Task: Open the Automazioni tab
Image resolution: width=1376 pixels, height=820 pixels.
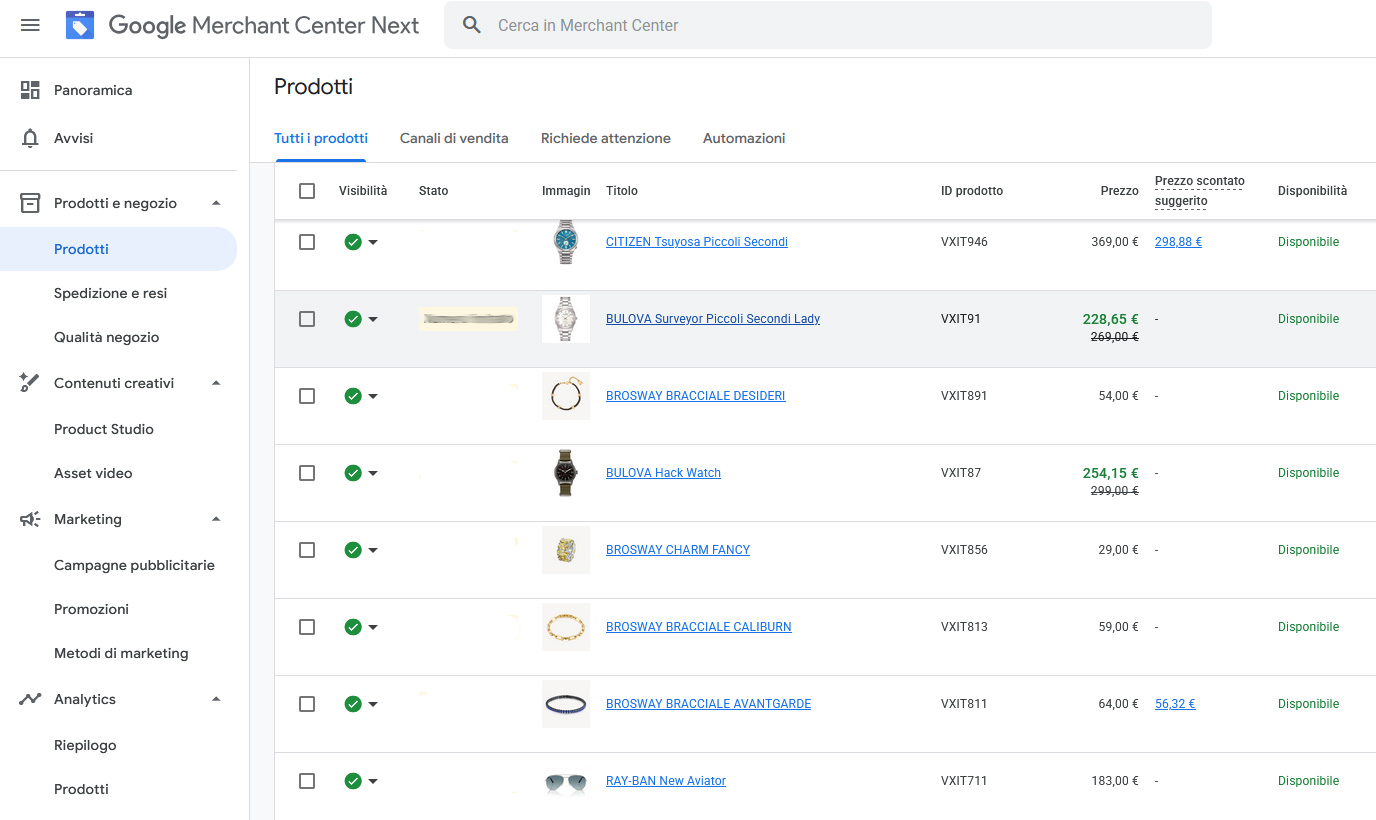Action: point(744,138)
